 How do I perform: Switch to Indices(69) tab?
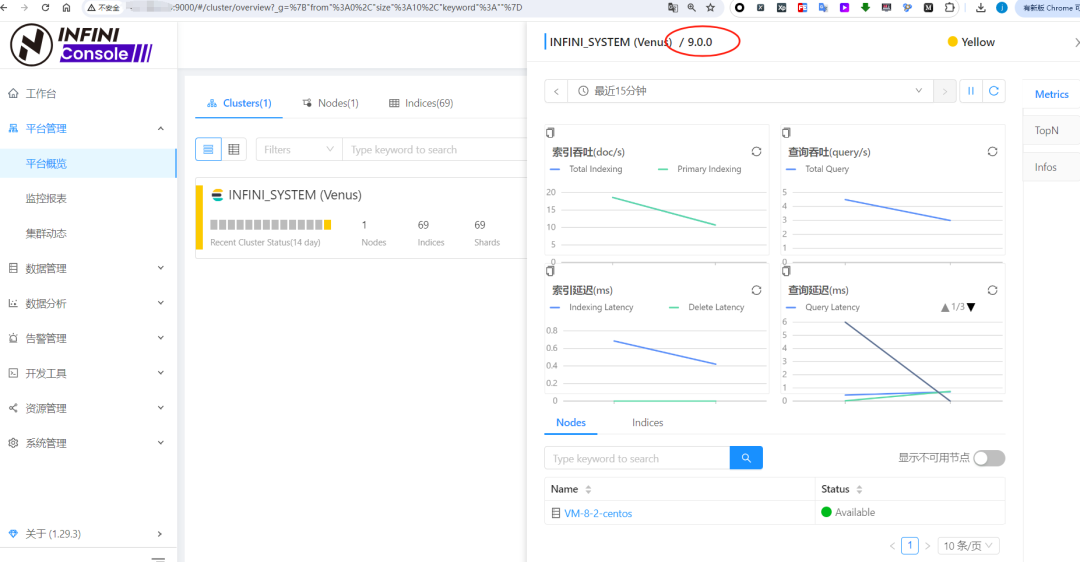[x=421, y=103]
